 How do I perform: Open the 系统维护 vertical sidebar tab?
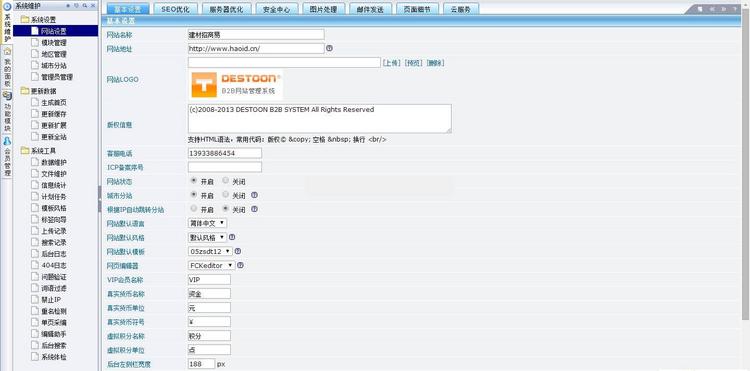point(7,23)
